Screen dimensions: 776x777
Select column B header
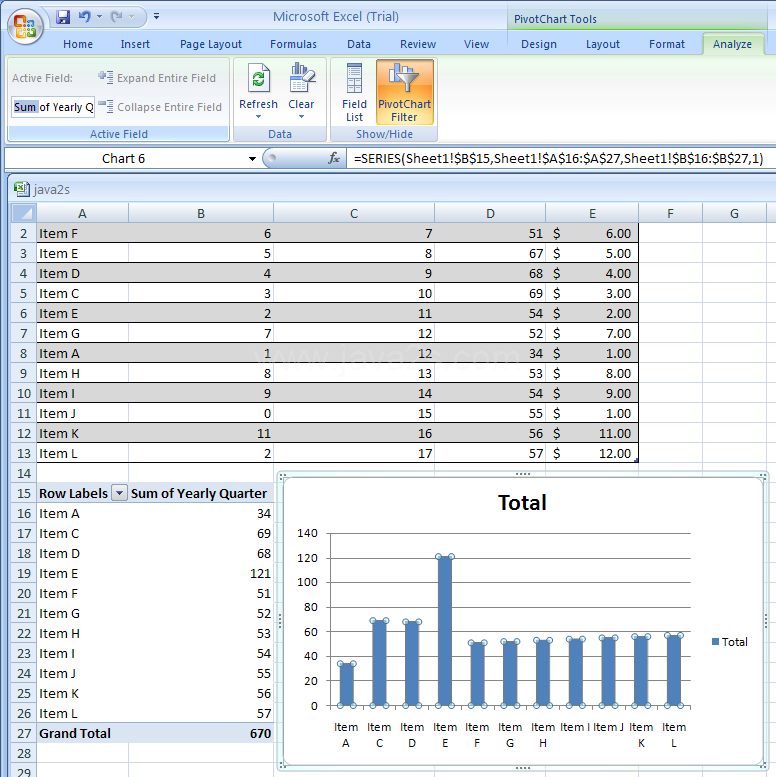[x=201, y=214]
